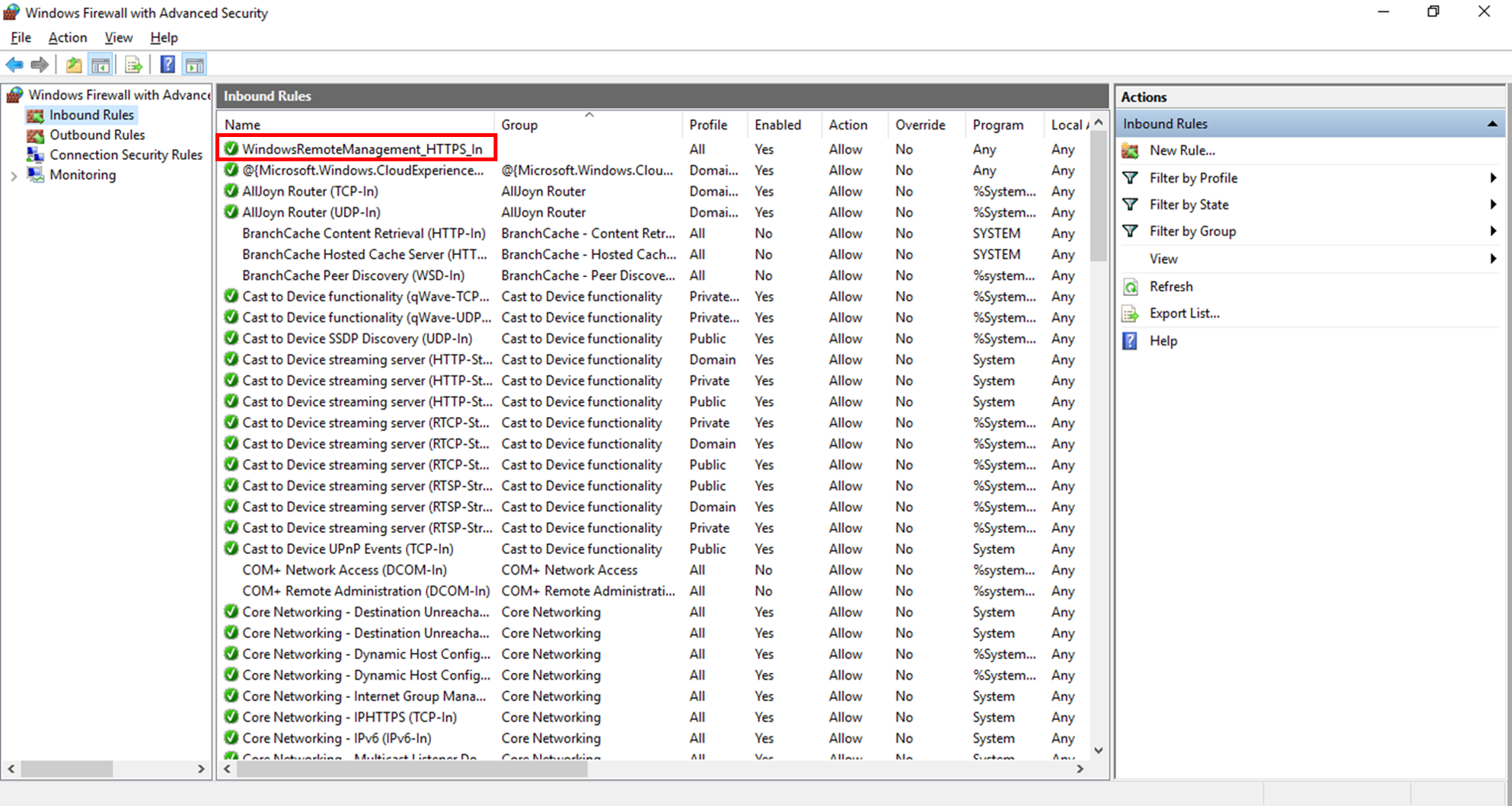Click the Forward arrow toolbar icon
The width and height of the screenshot is (1512, 806).
click(x=40, y=65)
